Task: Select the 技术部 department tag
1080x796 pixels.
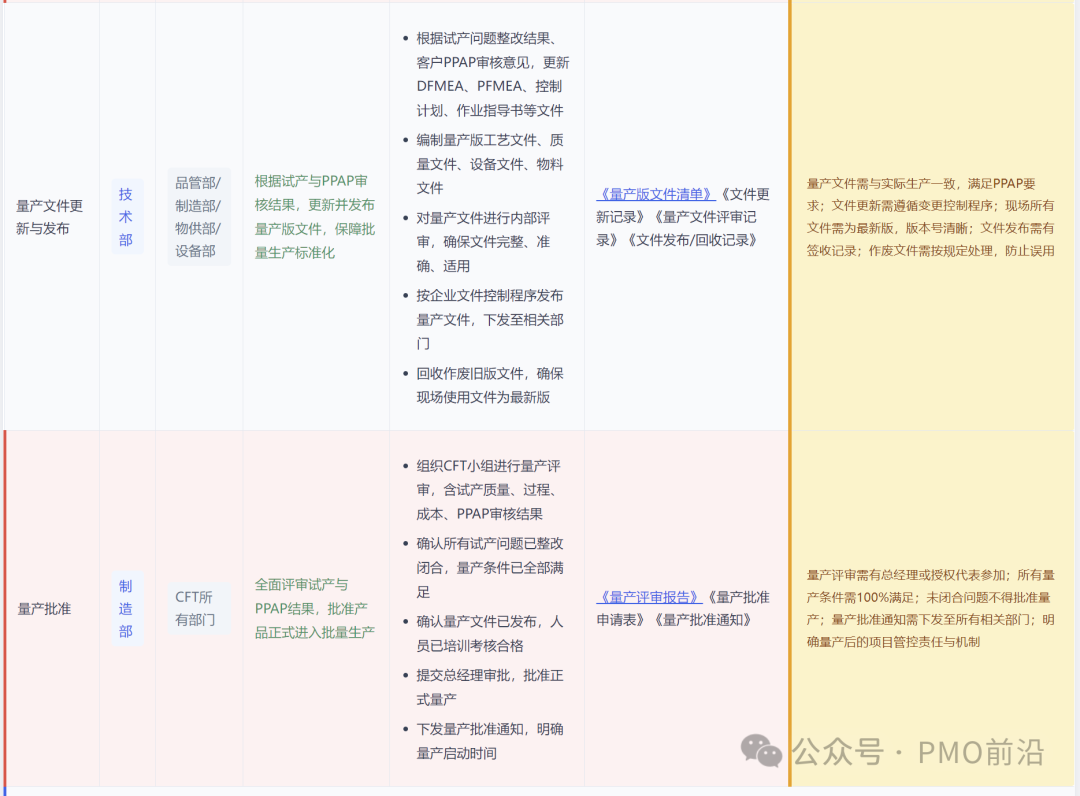Action: coord(126,215)
